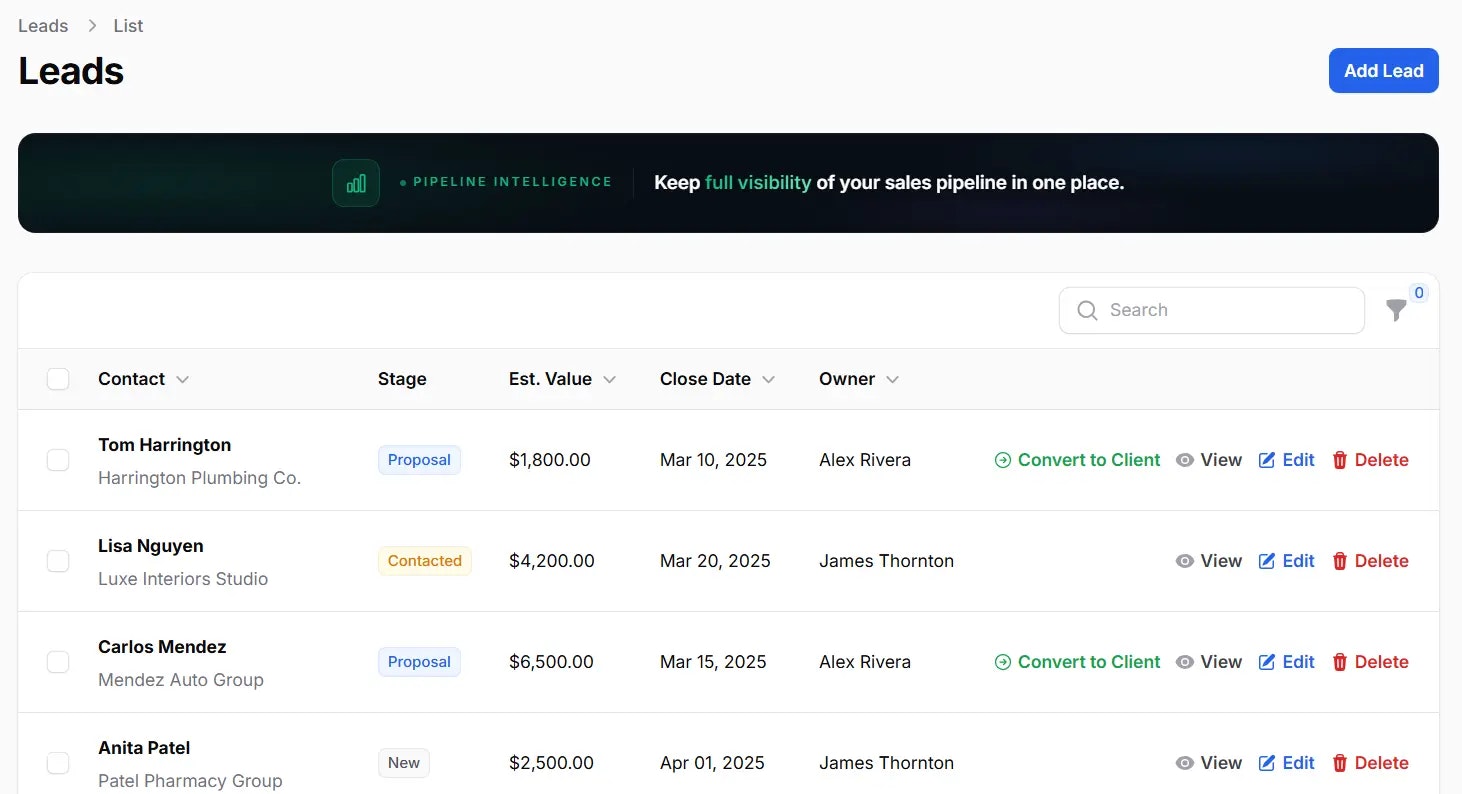The height and width of the screenshot is (794, 1462).
Task: Select the header select-all checkbox
Action: click(x=58, y=379)
